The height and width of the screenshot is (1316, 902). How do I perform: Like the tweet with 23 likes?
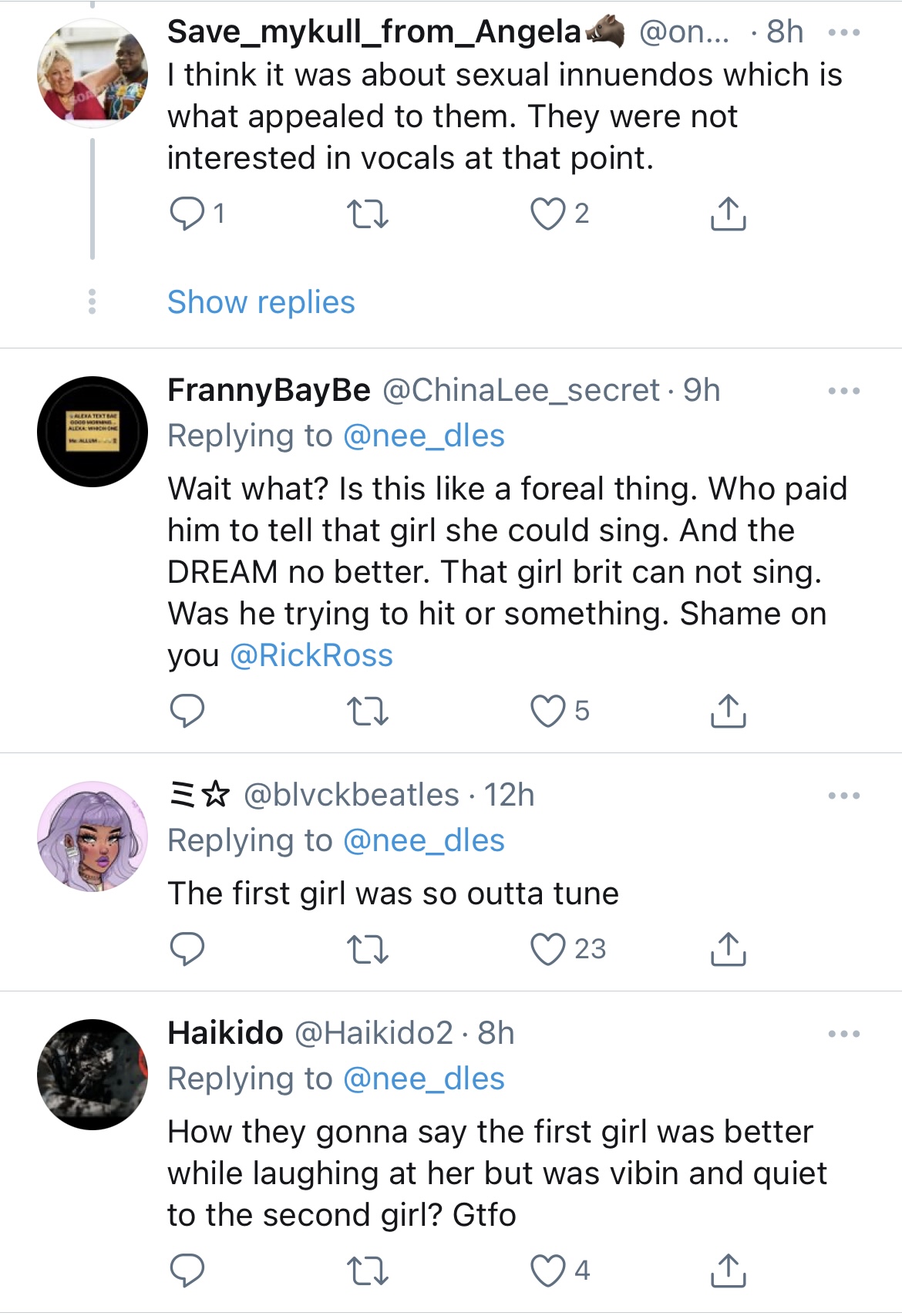547,949
